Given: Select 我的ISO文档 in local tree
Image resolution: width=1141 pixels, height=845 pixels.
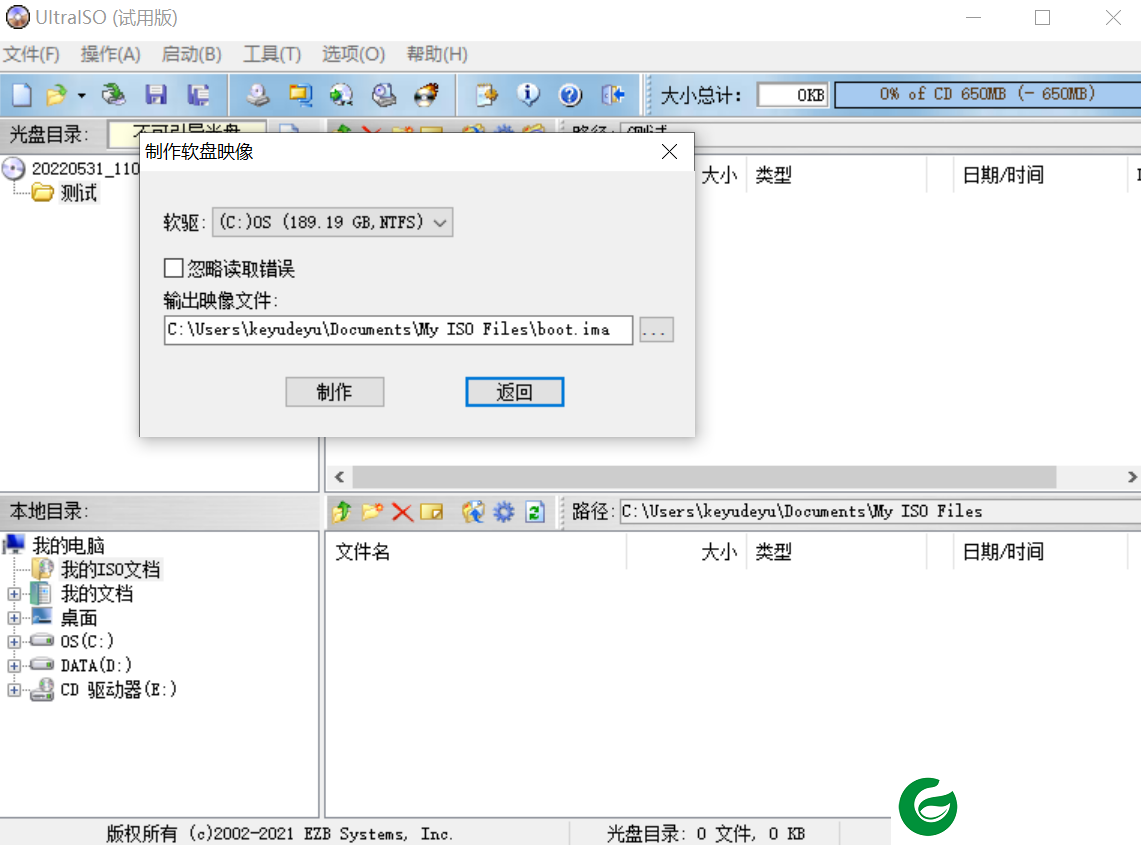Looking at the screenshot, I should 111,569.
